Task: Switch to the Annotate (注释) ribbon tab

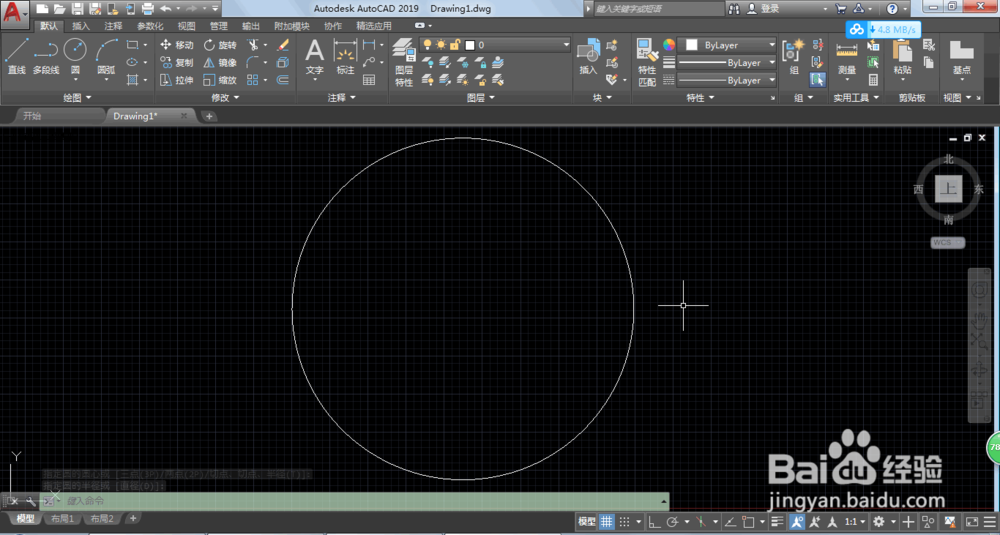Action: point(114,26)
